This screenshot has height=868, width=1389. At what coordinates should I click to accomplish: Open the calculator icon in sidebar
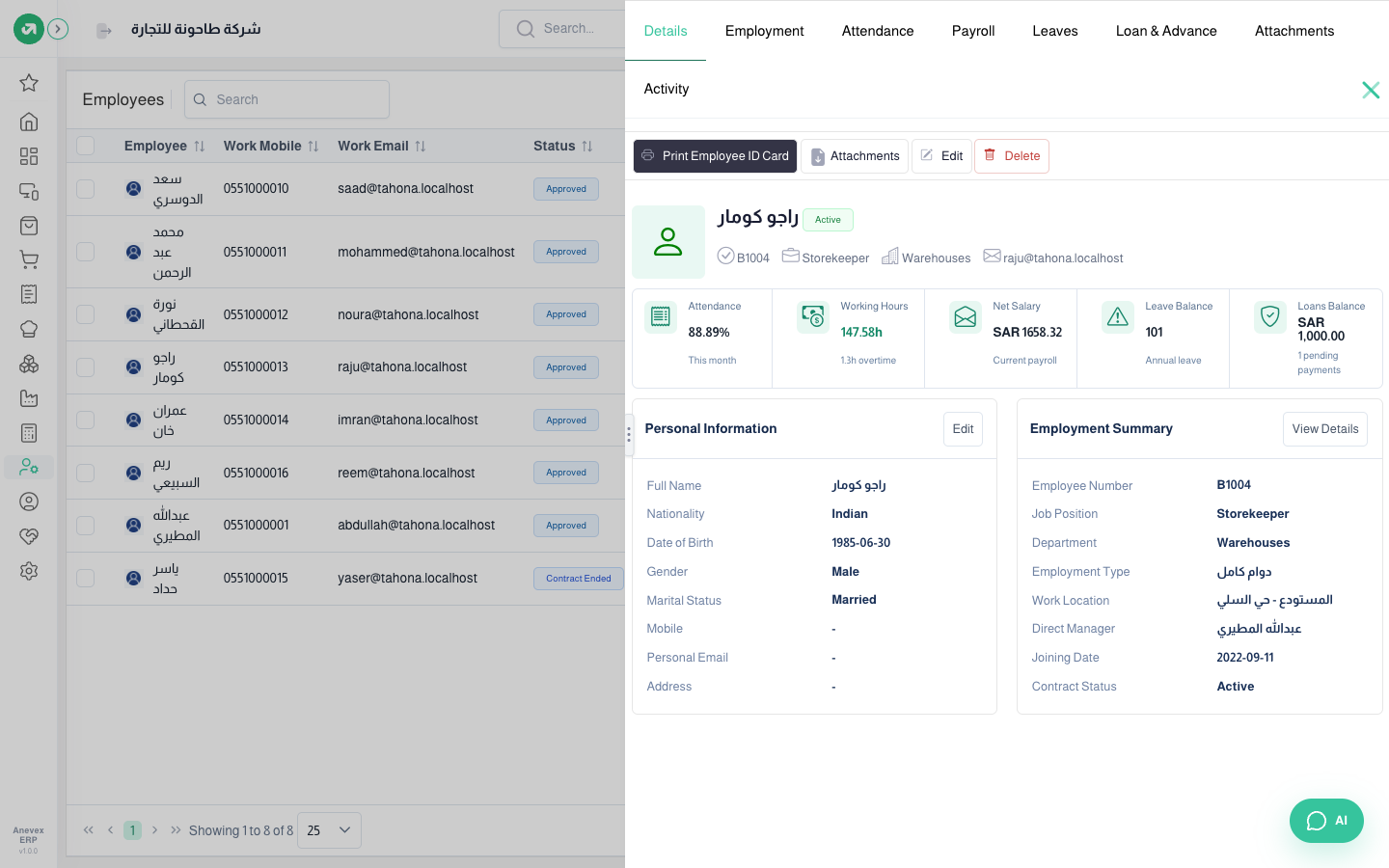29,433
